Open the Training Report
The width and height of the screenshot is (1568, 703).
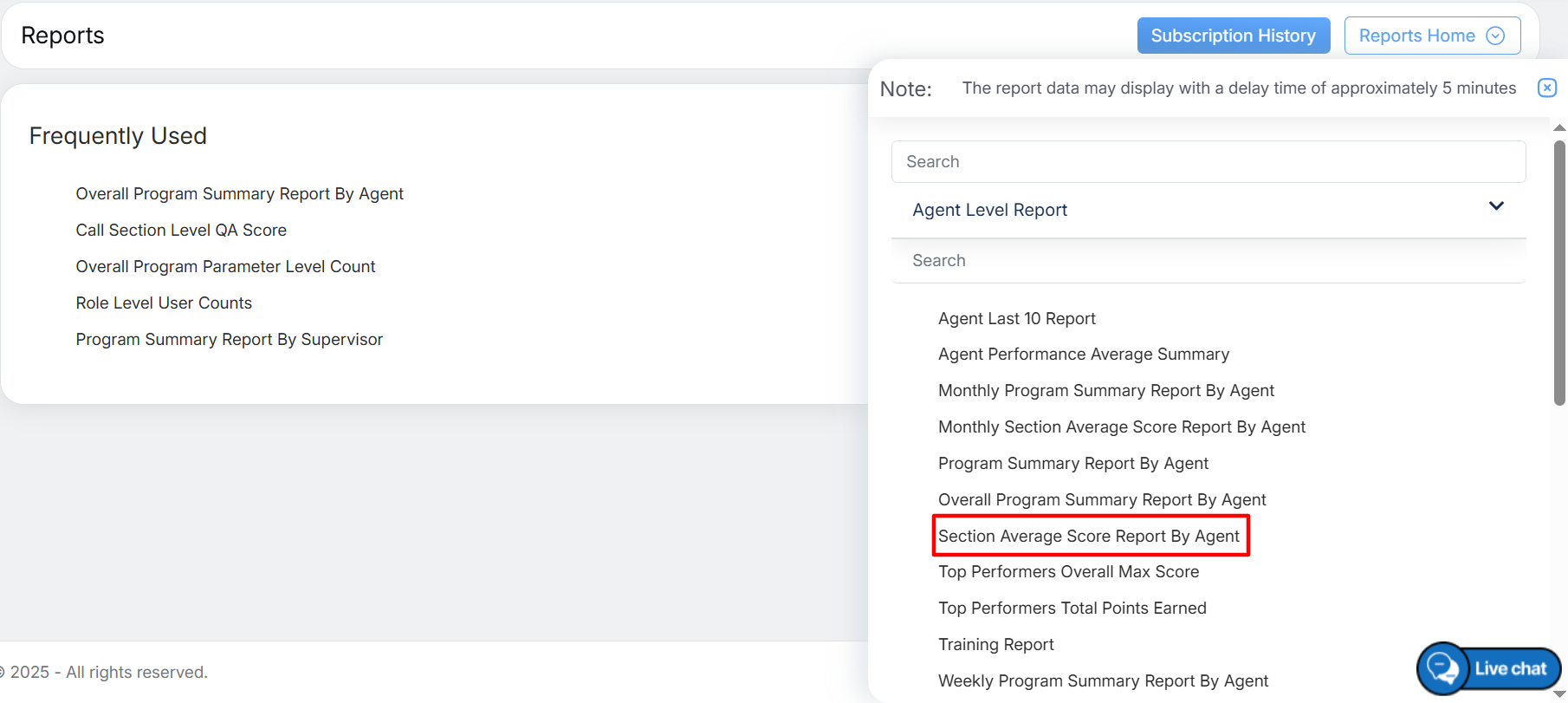(x=995, y=645)
